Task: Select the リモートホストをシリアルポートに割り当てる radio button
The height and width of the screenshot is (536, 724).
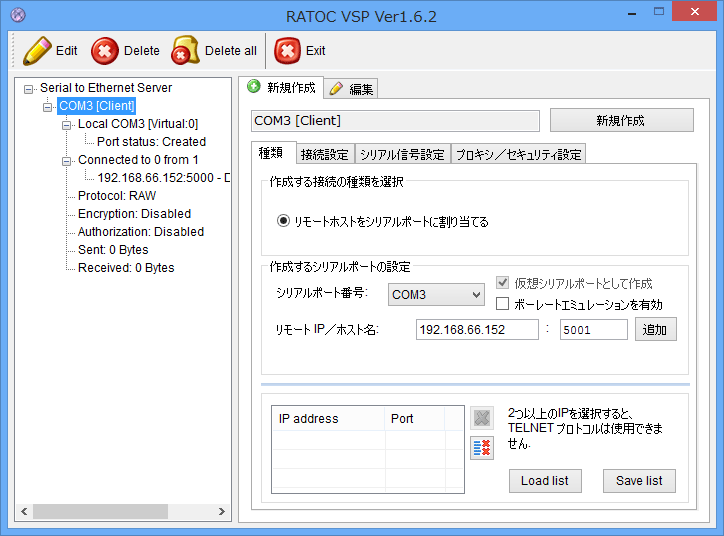Action: tap(283, 221)
